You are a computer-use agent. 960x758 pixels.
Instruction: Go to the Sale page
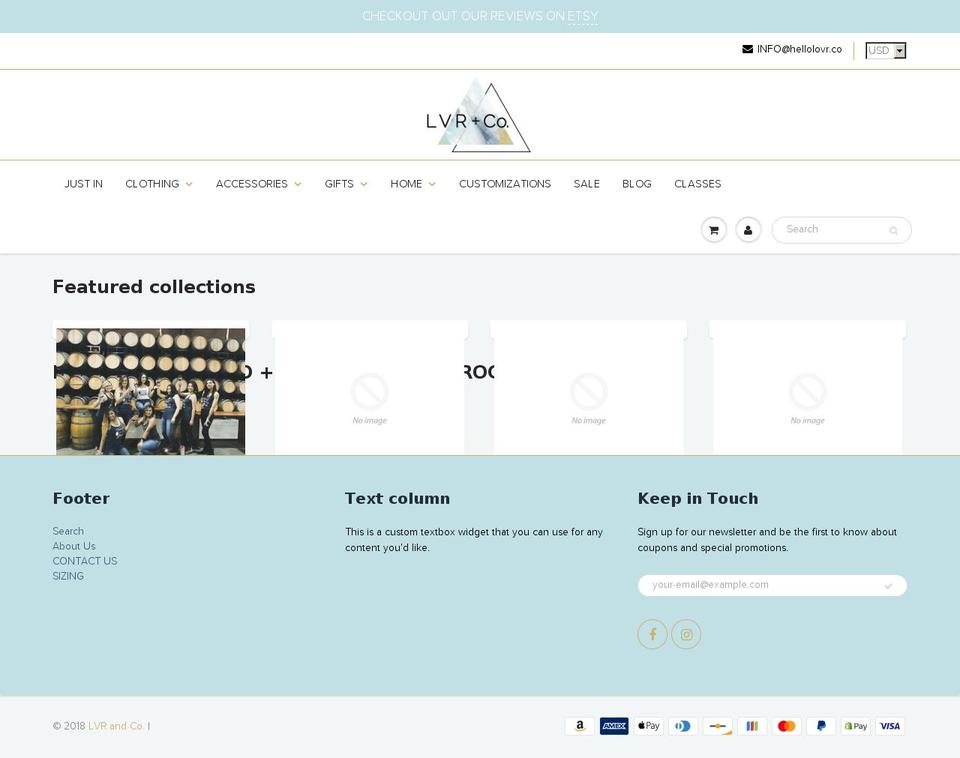586,184
